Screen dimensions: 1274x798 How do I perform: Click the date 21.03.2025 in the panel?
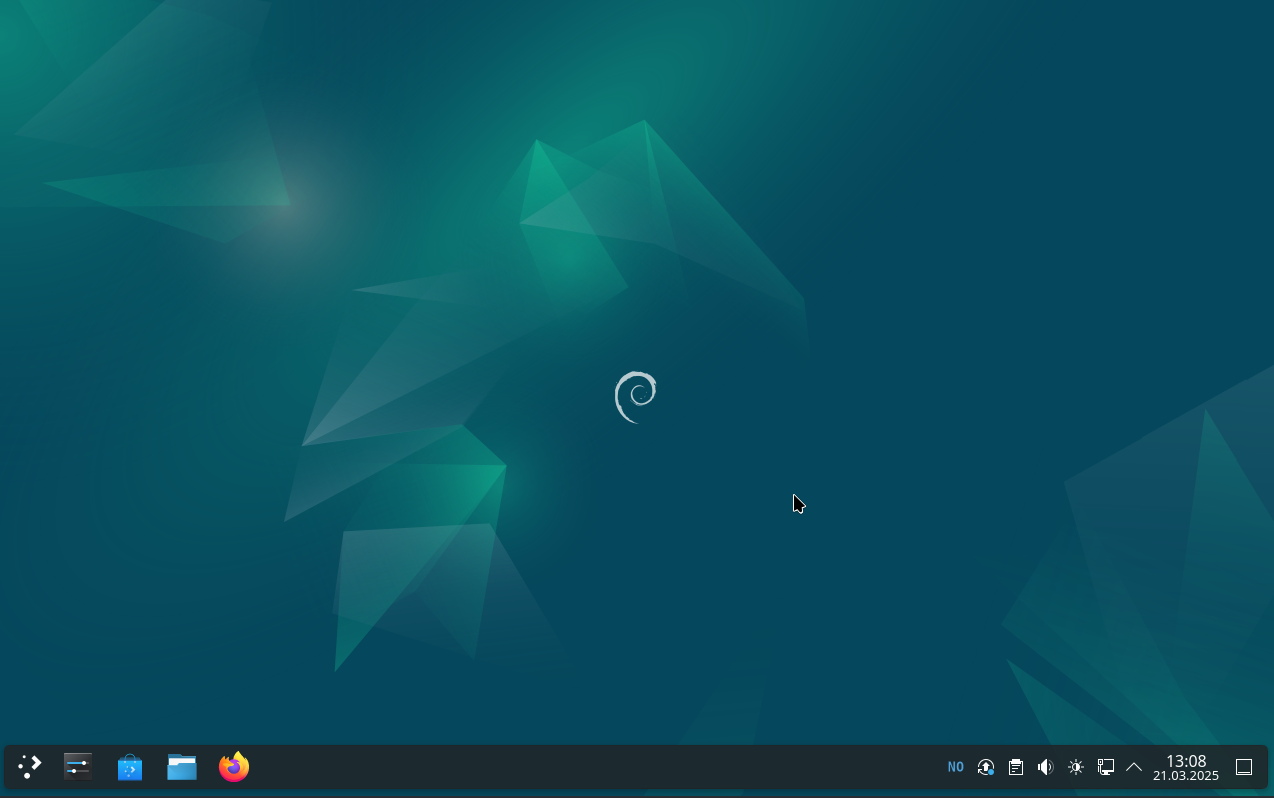pos(1186,776)
